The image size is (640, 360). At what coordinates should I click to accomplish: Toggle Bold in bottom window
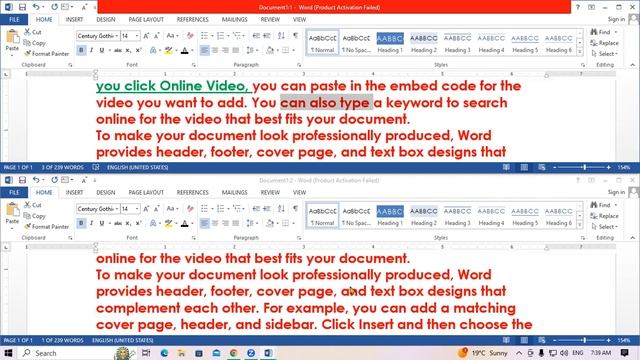[81, 223]
